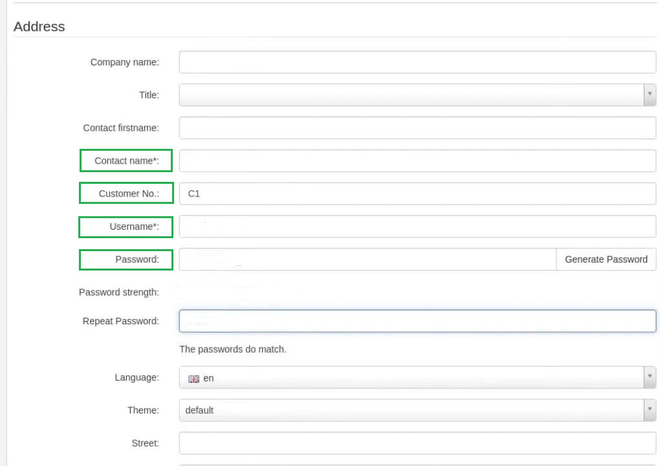660x466 pixels.
Task: Click inside the Password input box
Action: 367,259
